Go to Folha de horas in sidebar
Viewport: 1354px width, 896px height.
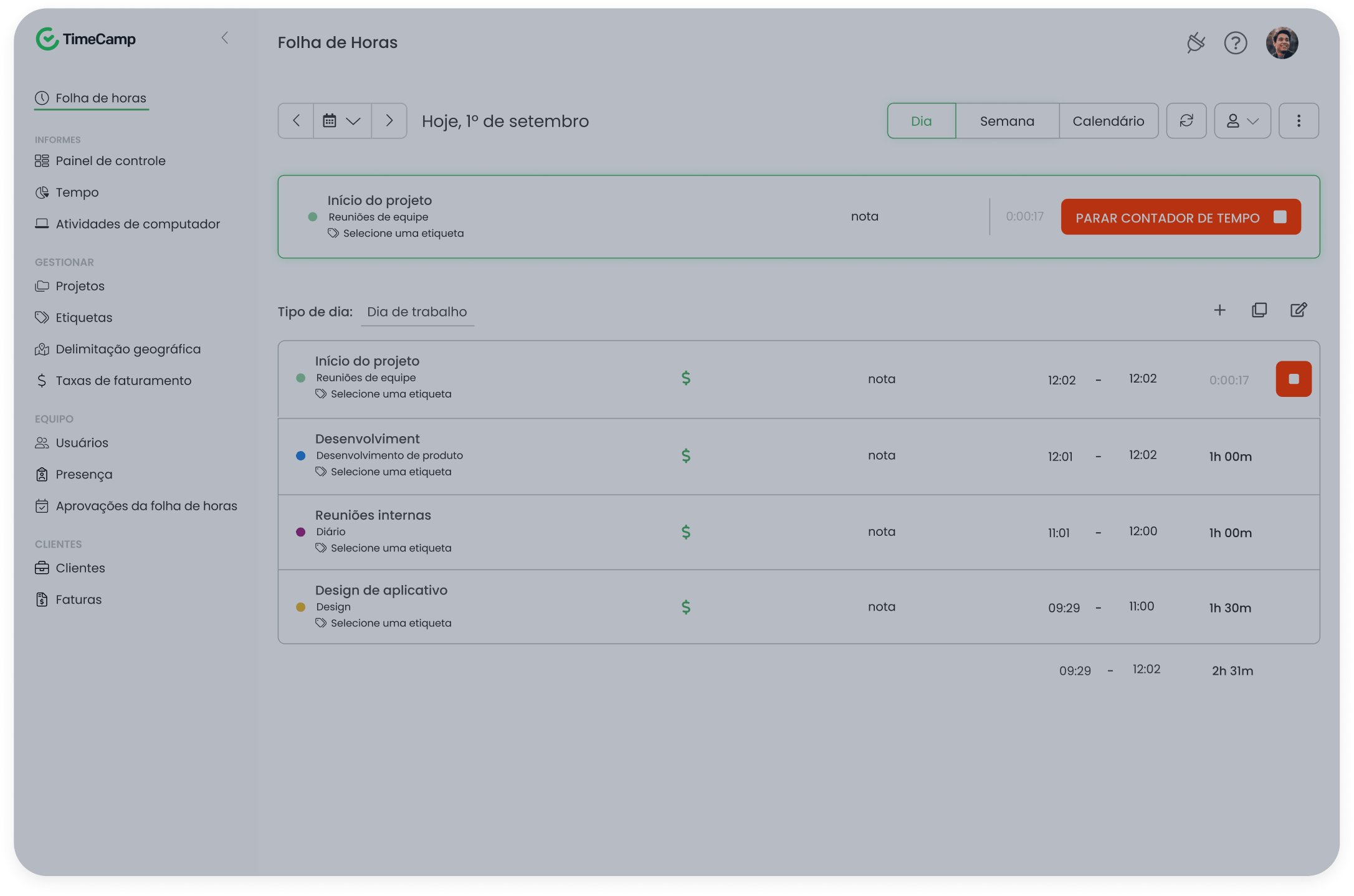click(x=92, y=98)
